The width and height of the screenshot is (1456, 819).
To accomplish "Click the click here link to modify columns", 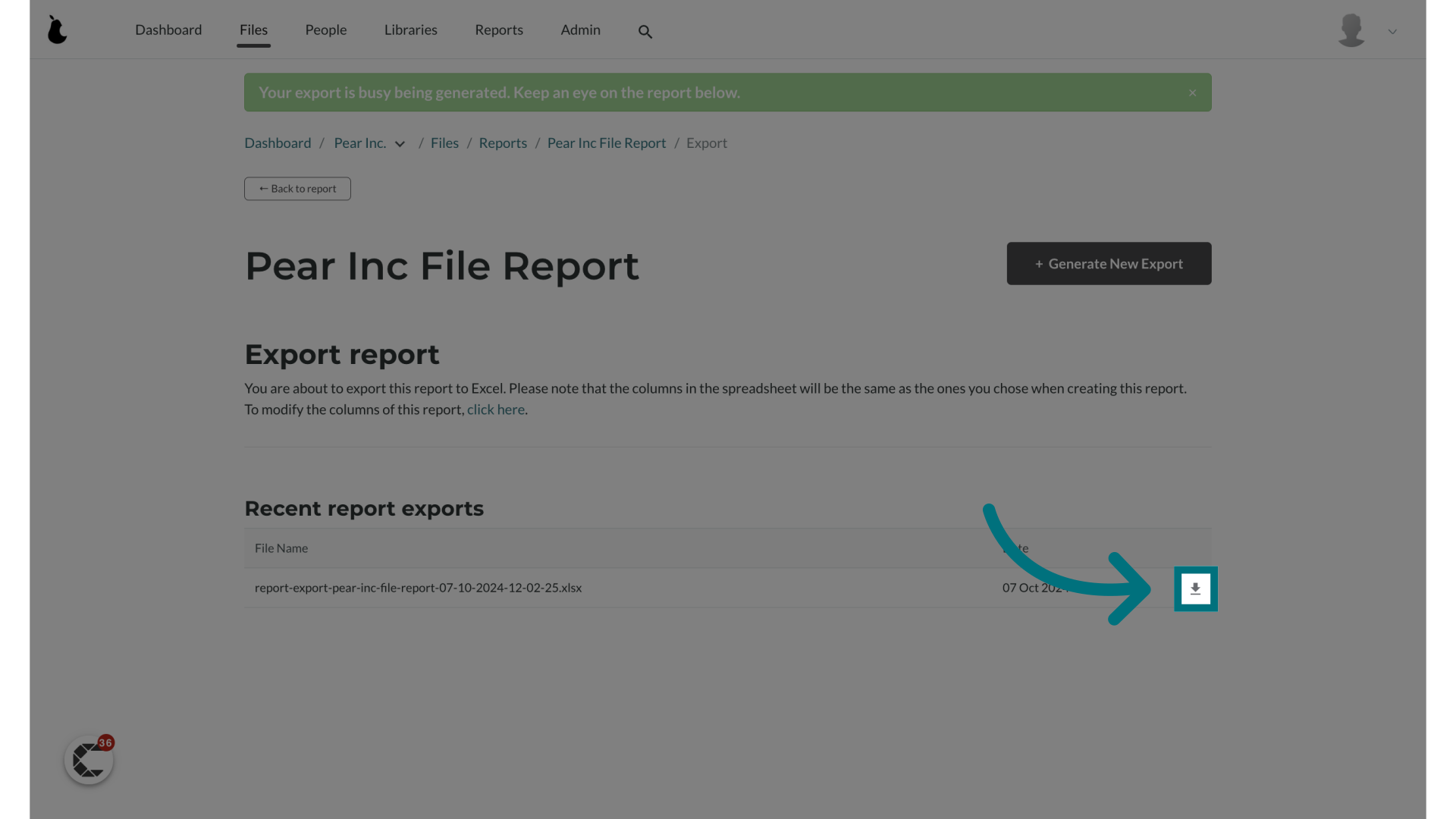I will (496, 409).
